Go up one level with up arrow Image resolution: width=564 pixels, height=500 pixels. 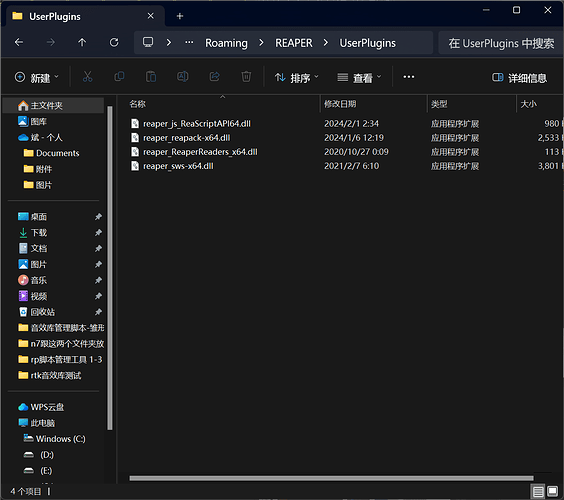[x=82, y=42]
